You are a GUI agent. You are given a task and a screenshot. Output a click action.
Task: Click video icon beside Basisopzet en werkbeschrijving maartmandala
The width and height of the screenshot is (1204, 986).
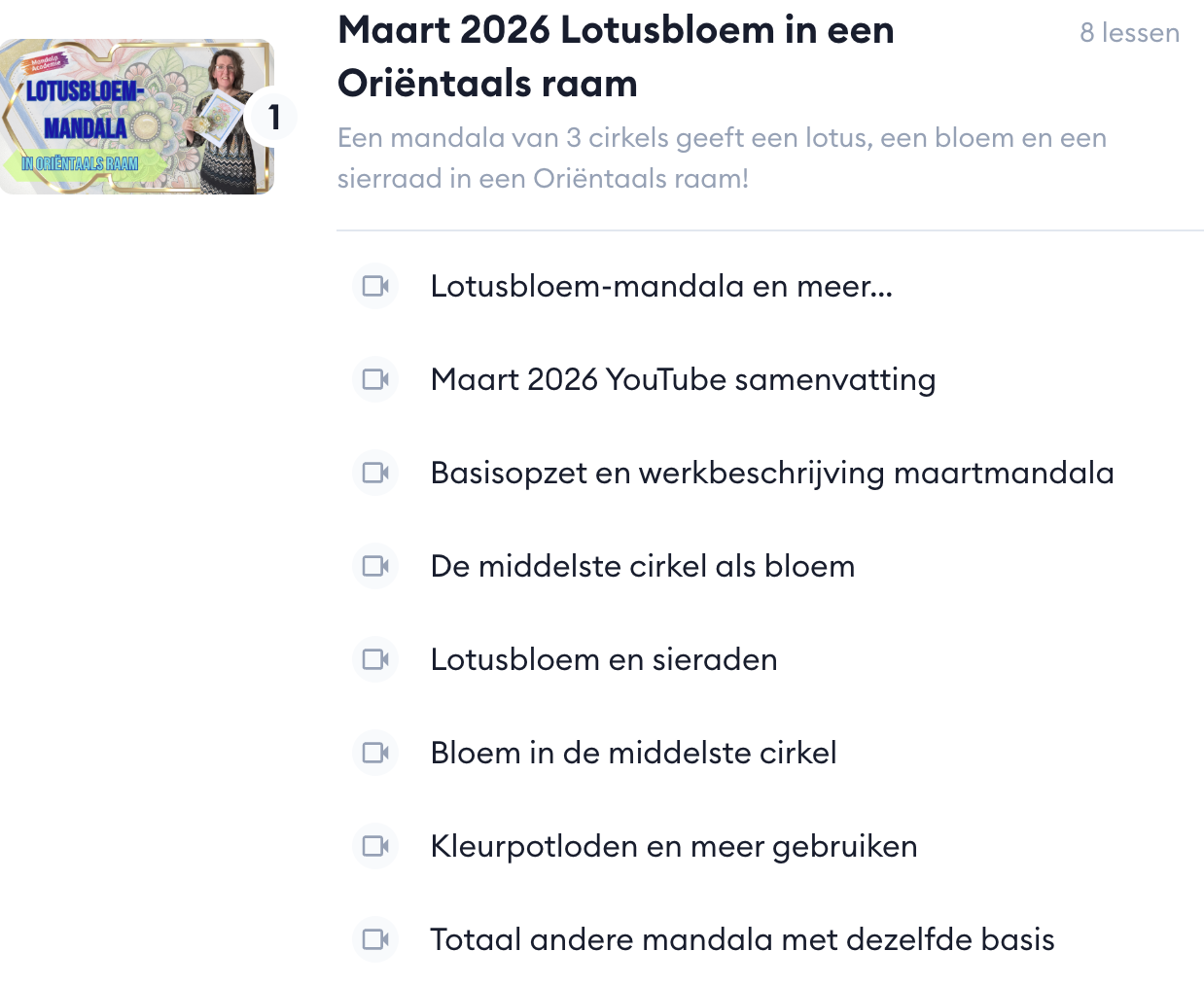(x=375, y=473)
